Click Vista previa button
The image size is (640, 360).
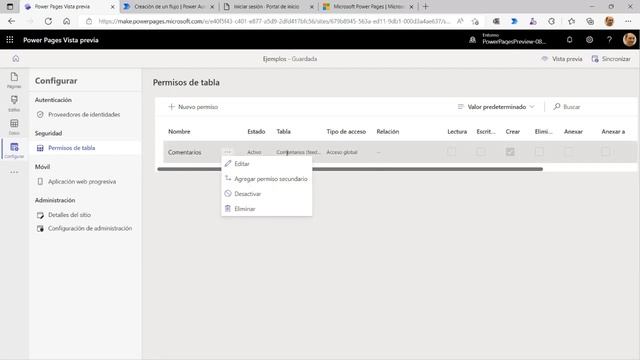(x=562, y=59)
